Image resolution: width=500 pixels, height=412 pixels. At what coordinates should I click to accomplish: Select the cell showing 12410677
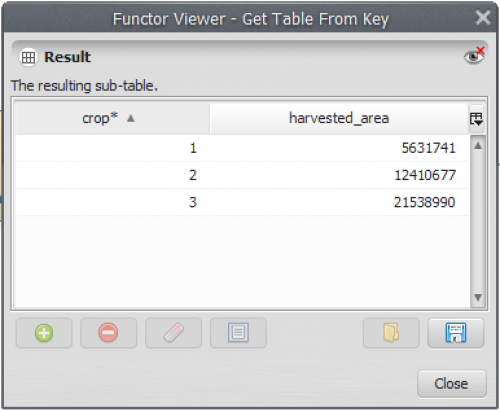(x=339, y=175)
